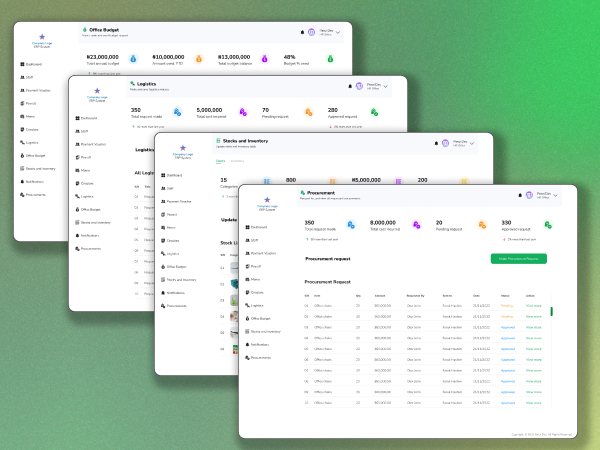Open Circulars in the Office Budget window sidebar
The width and height of the screenshot is (600, 450).
29,129
